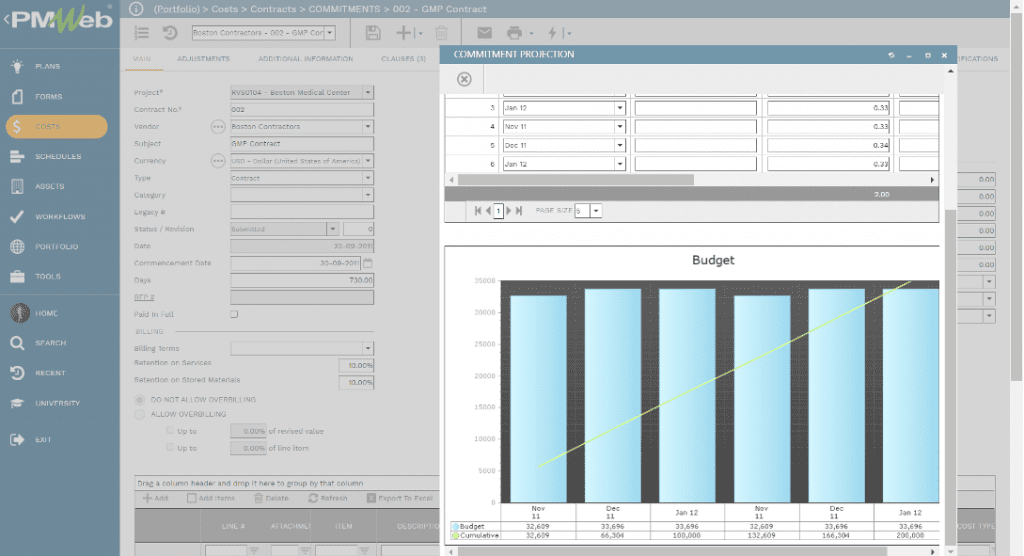Expand the Project dropdown
Screen dimensions: 1024x556
coord(368,92)
